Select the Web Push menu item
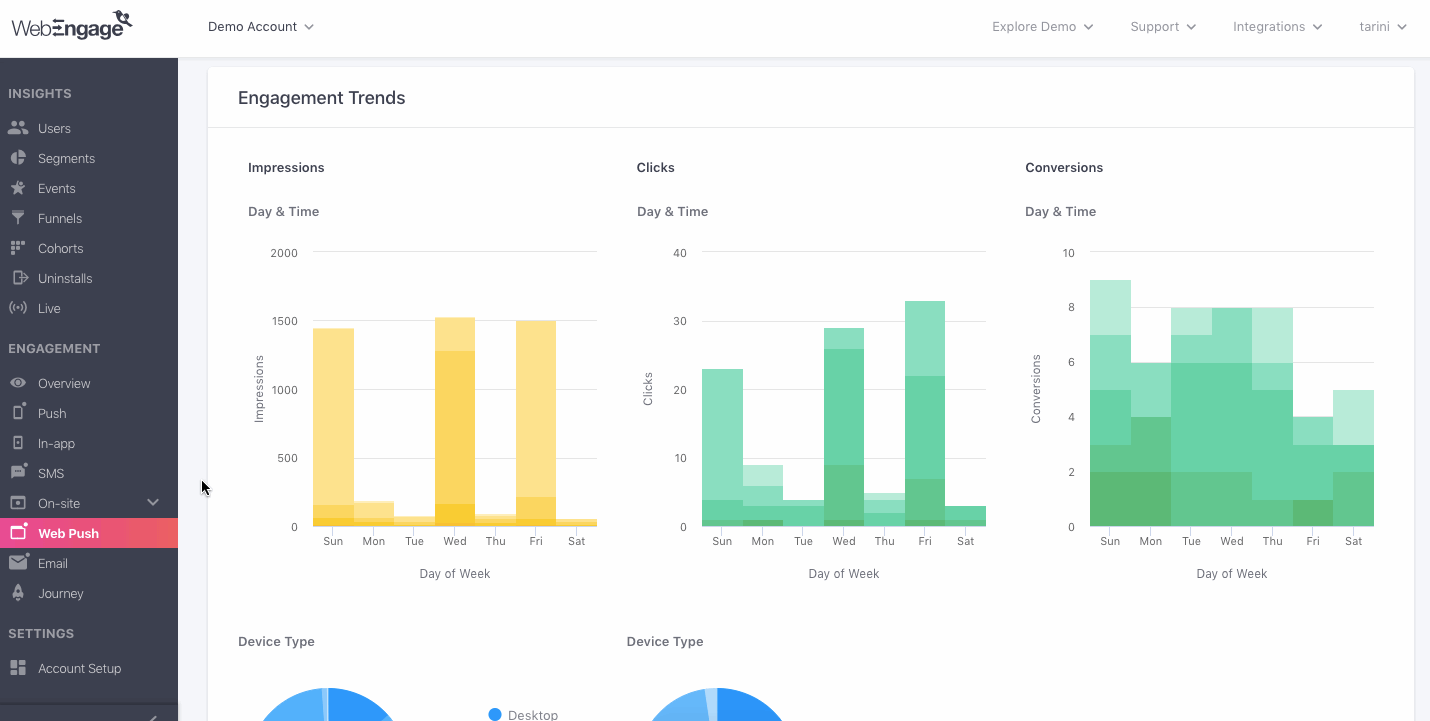Image resolution: width=1430 pixels, height=721 pixels. tap(89, 533)
